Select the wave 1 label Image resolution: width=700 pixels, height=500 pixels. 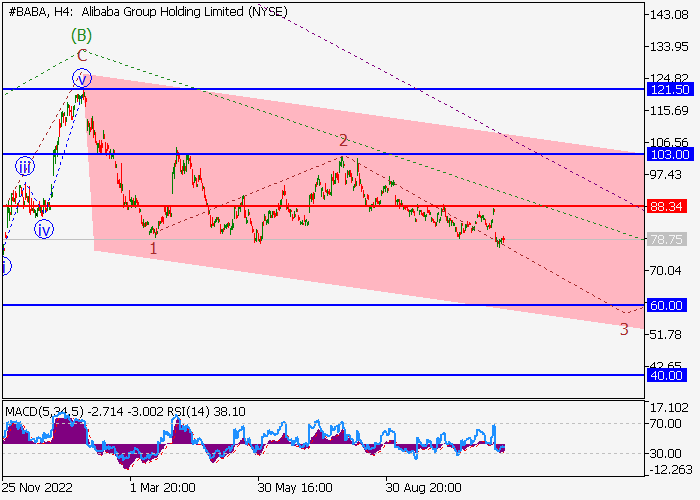coord(153,249)
